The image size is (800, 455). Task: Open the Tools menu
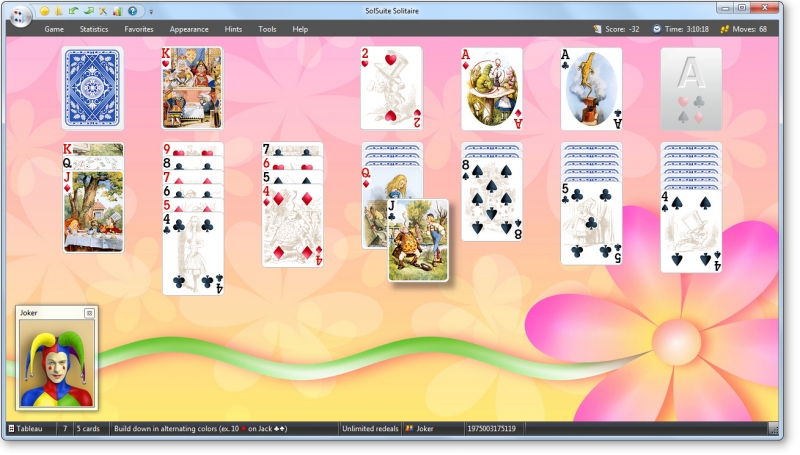(267, 29)
